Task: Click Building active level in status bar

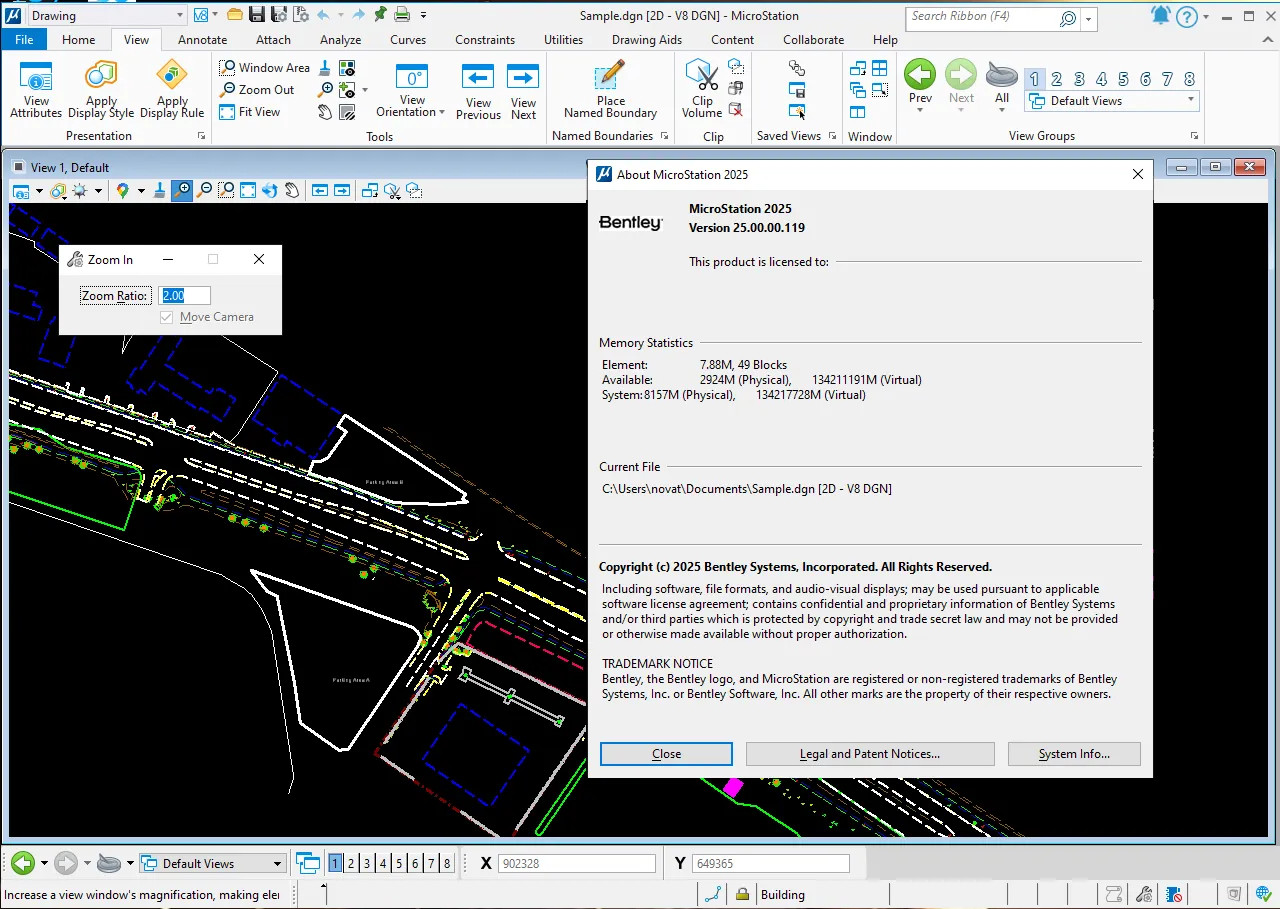Action: pos(783,894)
